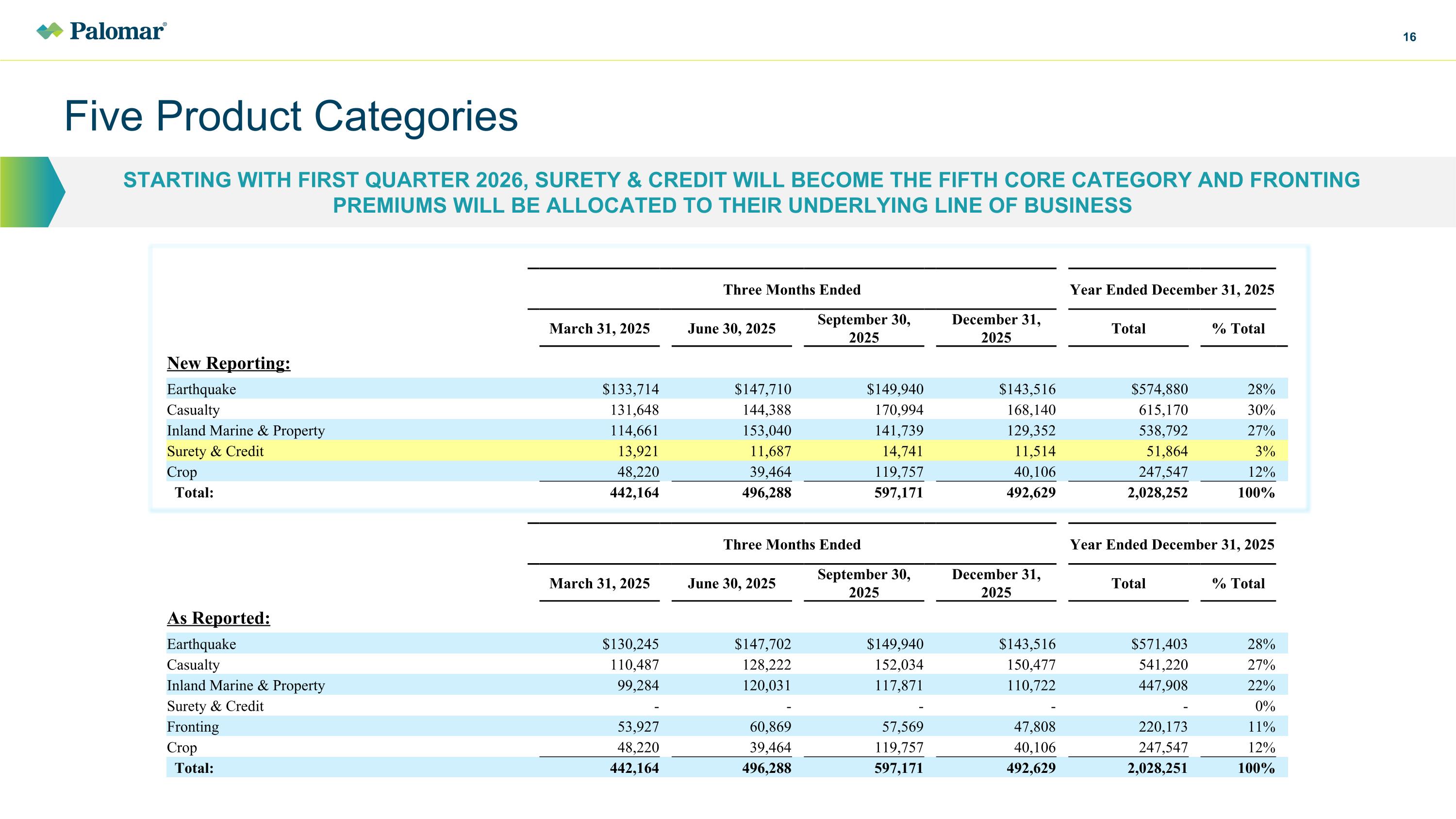Click Casualty 30% in New Reporting table
This screenshot has width=1456, height=819.
[x=1261, y=410]
